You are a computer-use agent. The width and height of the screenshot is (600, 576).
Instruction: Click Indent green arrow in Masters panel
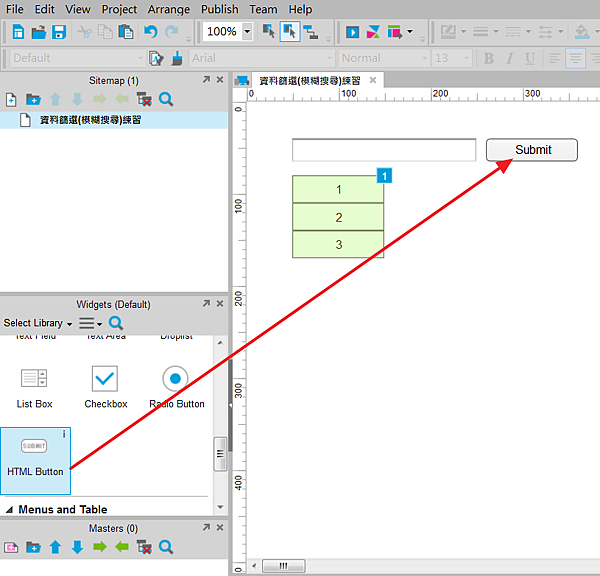pos(100,547)
